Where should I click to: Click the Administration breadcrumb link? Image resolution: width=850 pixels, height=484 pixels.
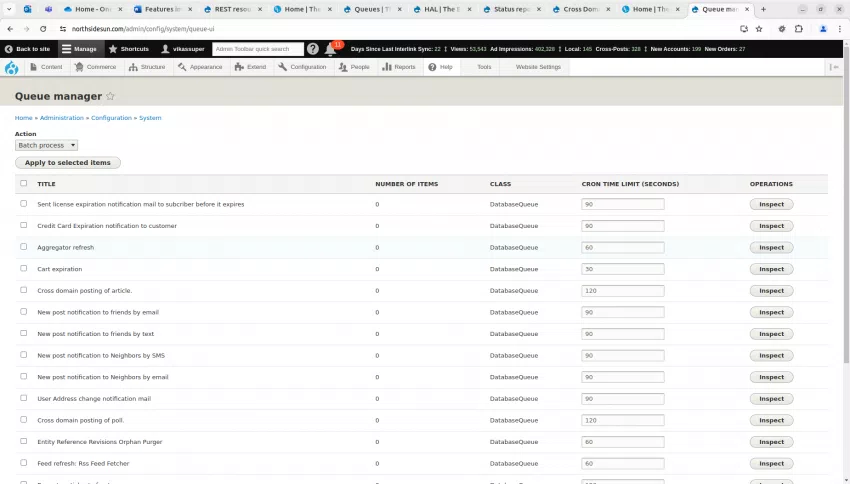(62, 118)
